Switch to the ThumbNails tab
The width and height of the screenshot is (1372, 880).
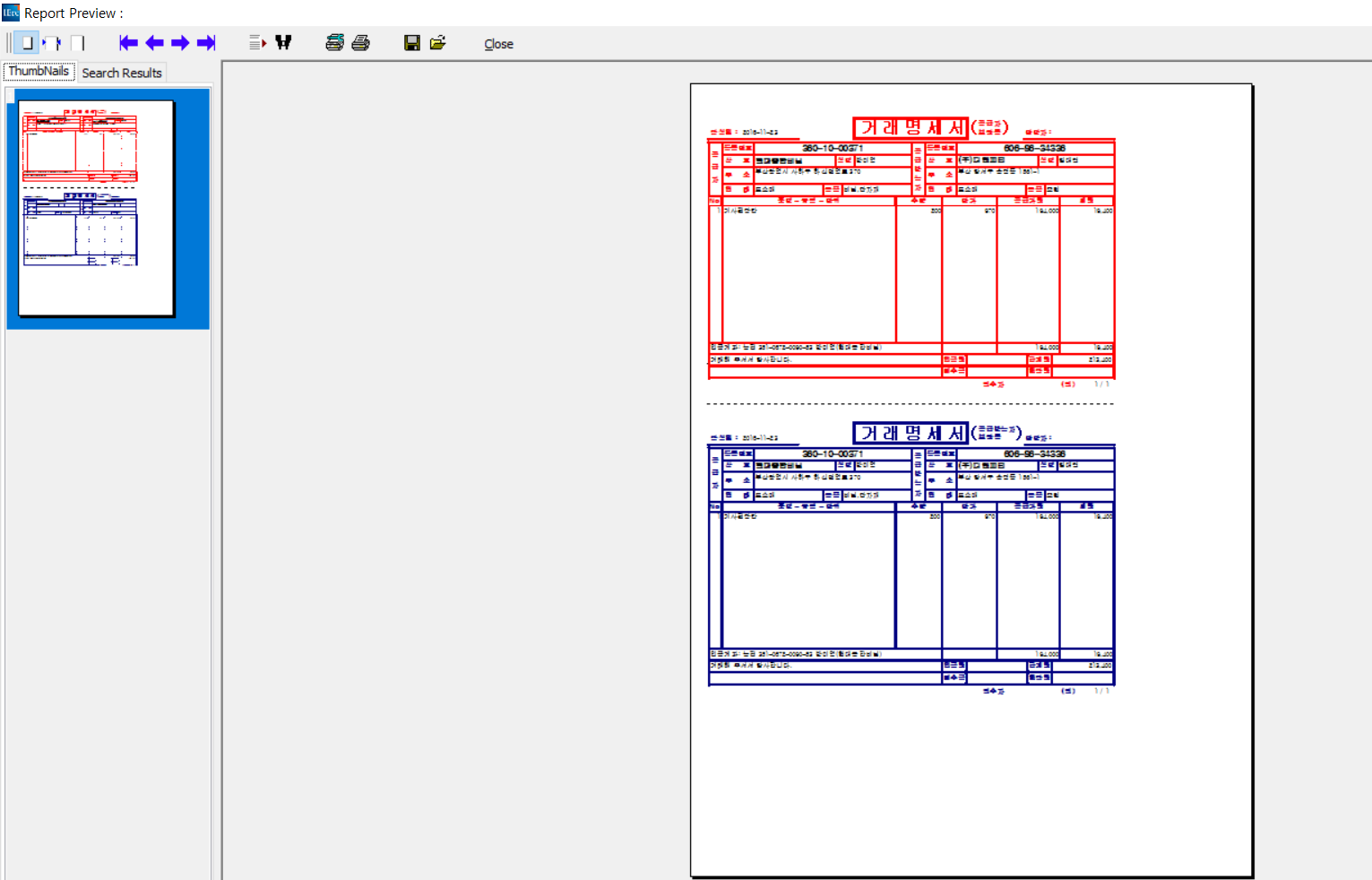pyautogui.click(x=39, y=72)
